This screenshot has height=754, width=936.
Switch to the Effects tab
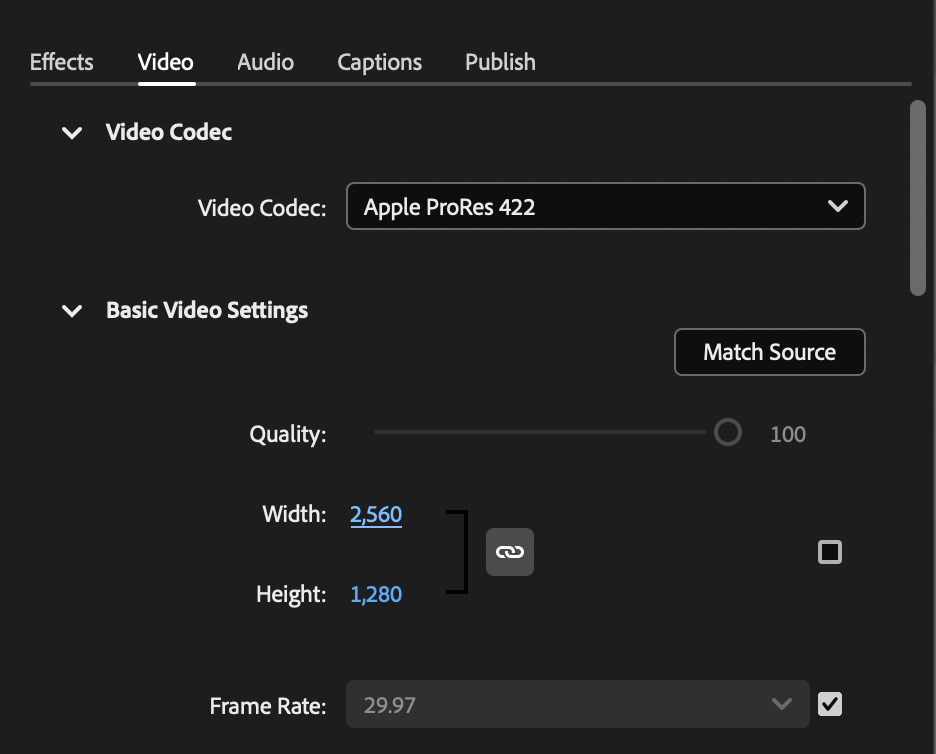tap(61, 62)
